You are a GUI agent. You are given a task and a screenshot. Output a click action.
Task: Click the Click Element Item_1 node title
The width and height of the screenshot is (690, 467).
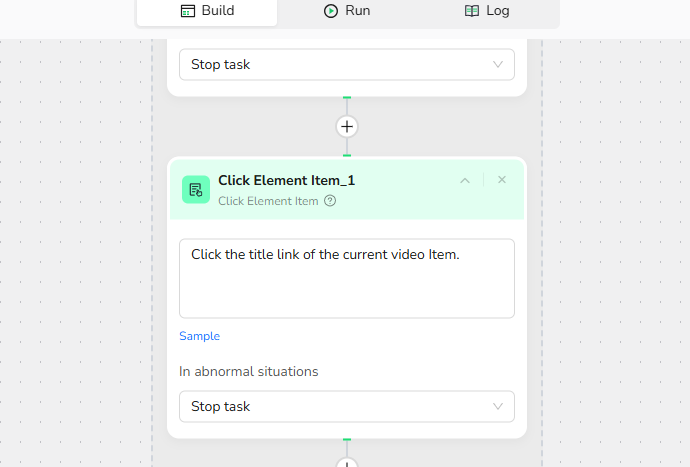pos(286,180)
